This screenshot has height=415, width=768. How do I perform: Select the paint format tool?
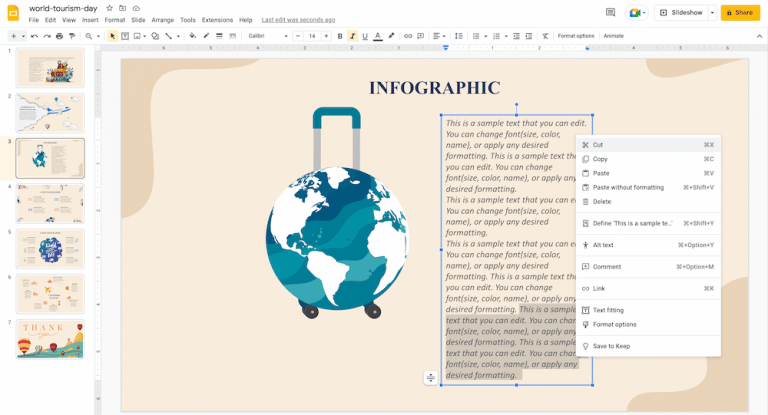tap(72, 36)
